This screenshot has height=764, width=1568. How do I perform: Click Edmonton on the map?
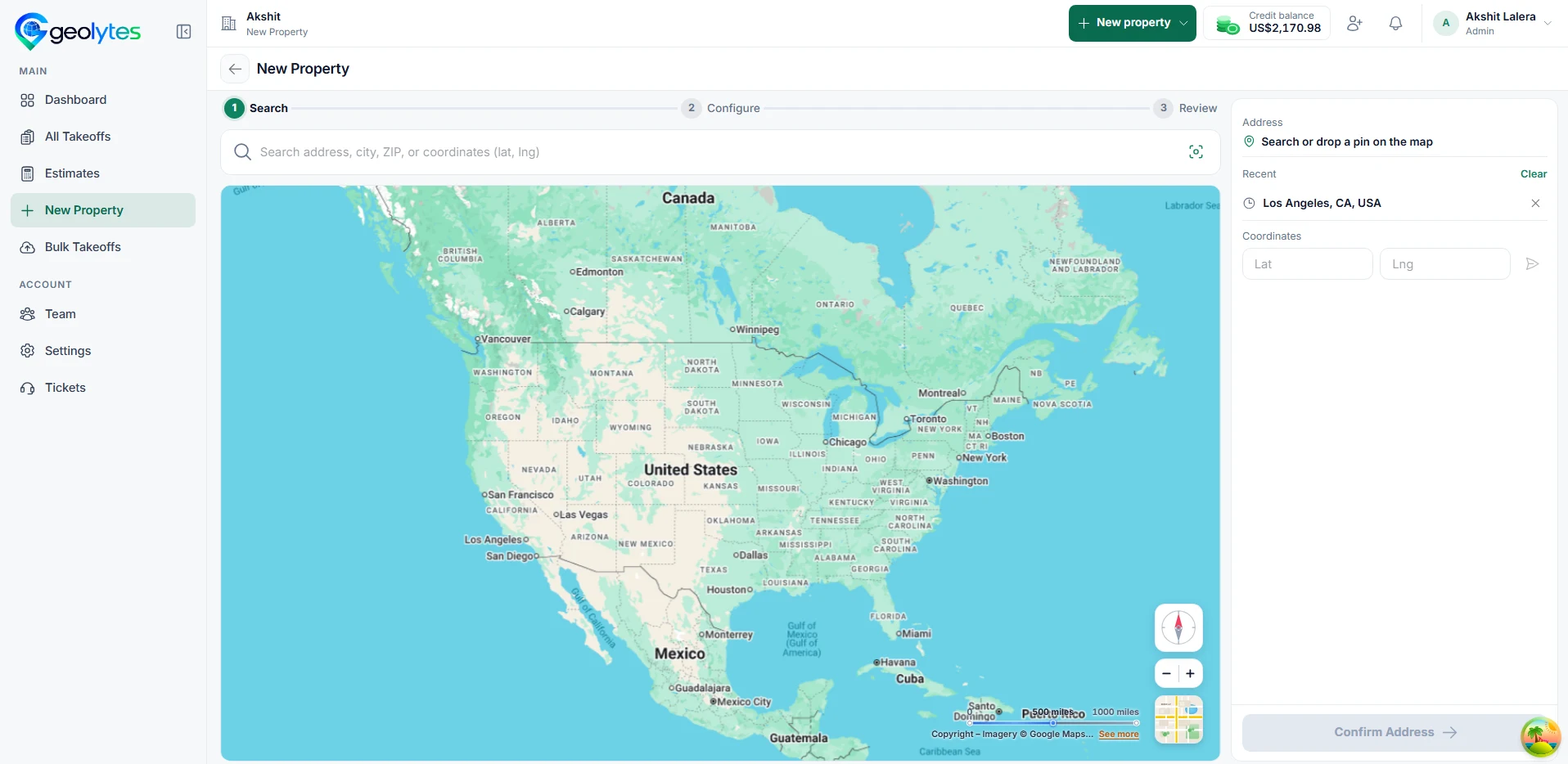[x=597, y=272]
